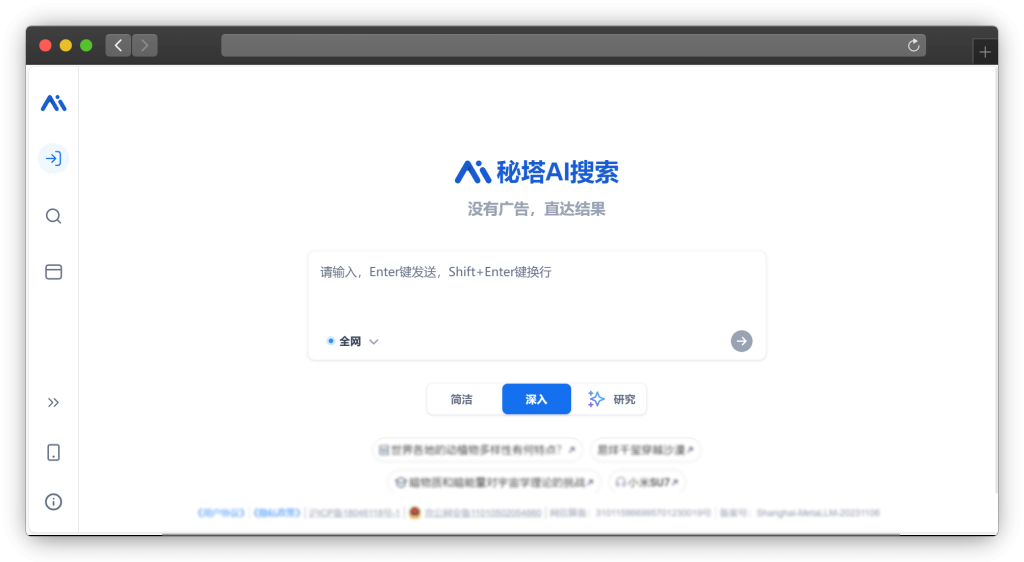The width and height of the screenshot is (1024, 562).
Task: Click the Metaso logo in the sidebar
Action: [54, 103]
